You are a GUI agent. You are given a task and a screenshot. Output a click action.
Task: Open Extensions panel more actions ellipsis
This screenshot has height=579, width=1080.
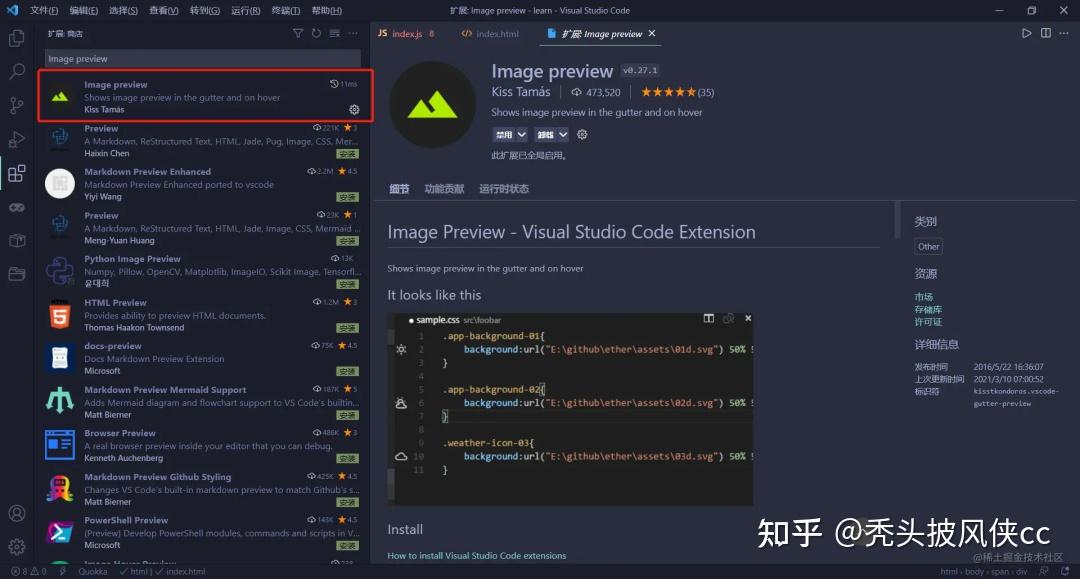pos(353,33)
